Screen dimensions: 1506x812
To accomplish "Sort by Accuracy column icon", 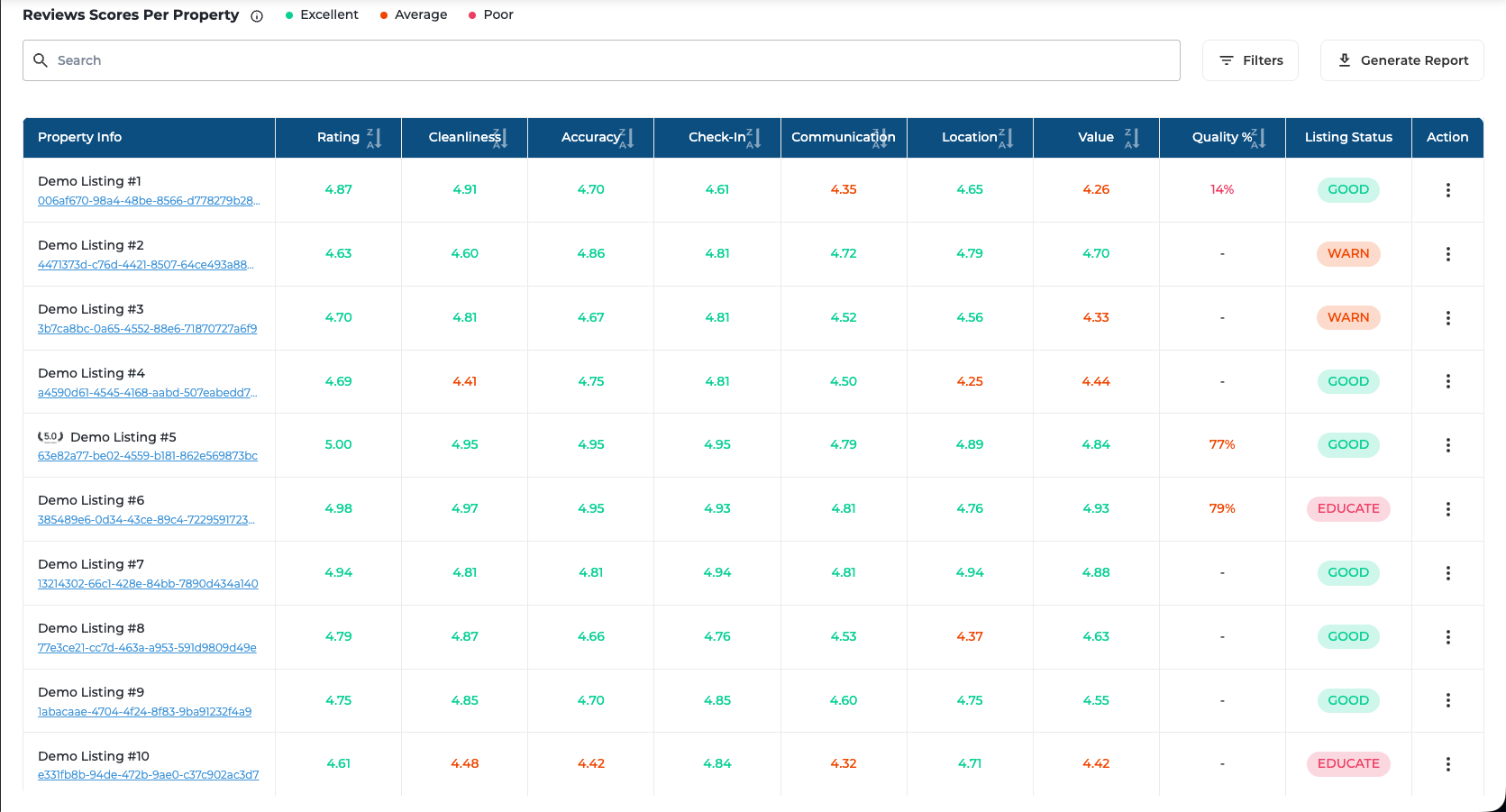I will coord(626,138).
